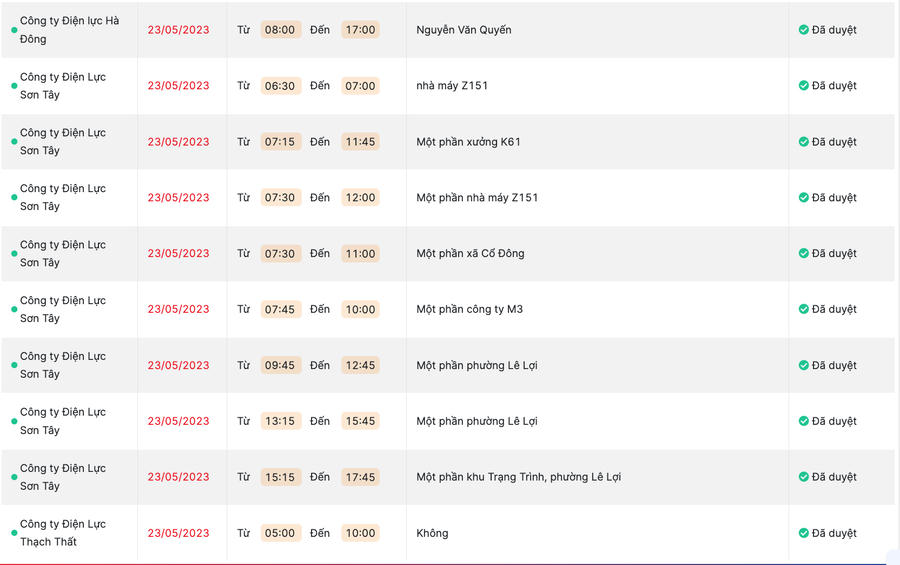Click the green check icon in the Nguyễn Văn Quyến row

click(x=804, y=30)
